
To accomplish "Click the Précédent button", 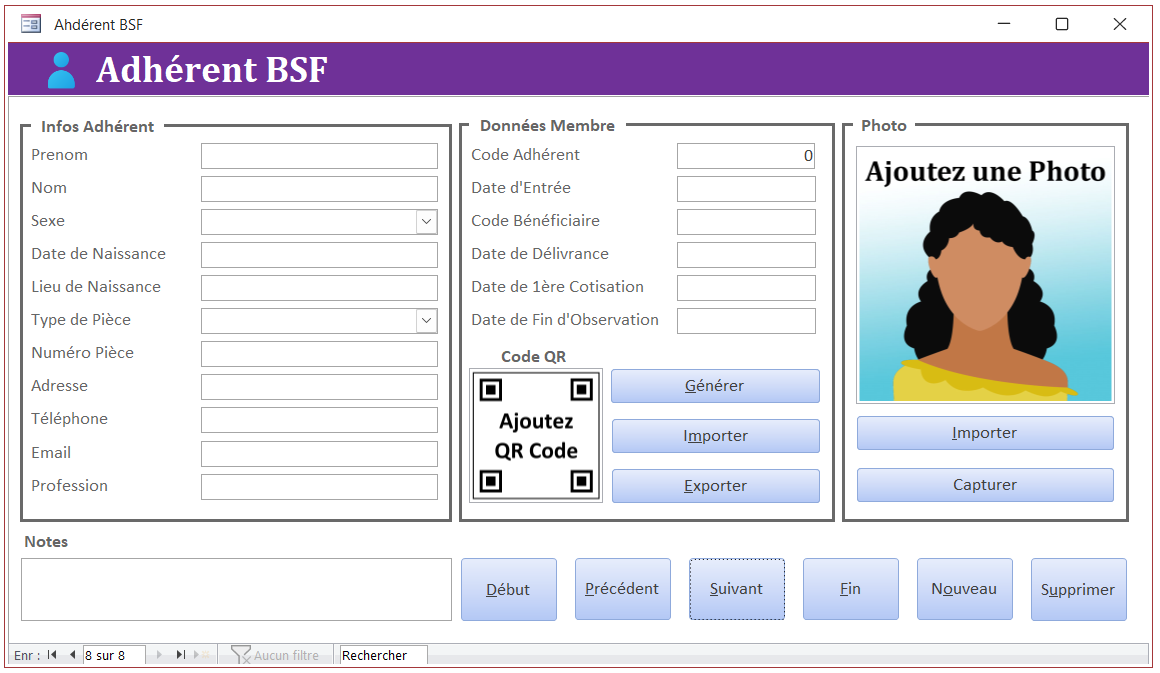I will click(x=623, y=589).
